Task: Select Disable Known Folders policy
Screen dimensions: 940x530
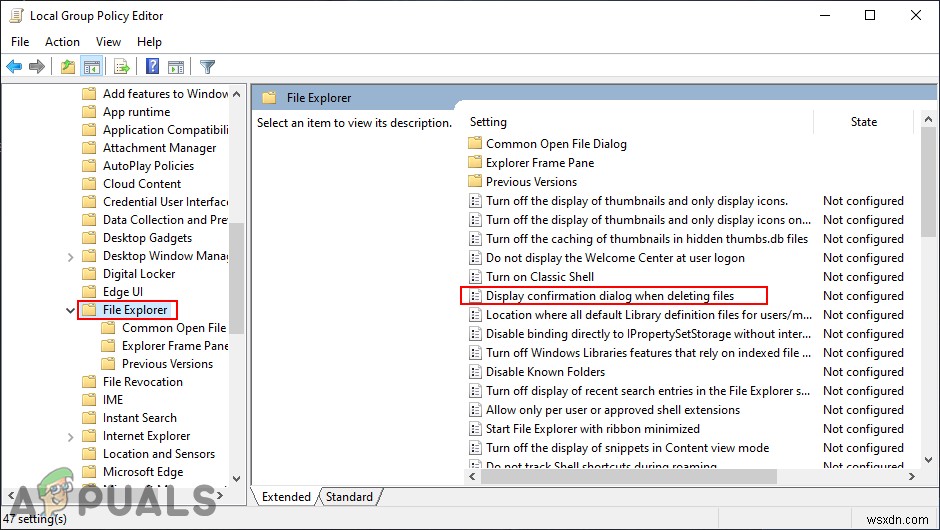Action: pyautogui.click(x=545, y=372)
